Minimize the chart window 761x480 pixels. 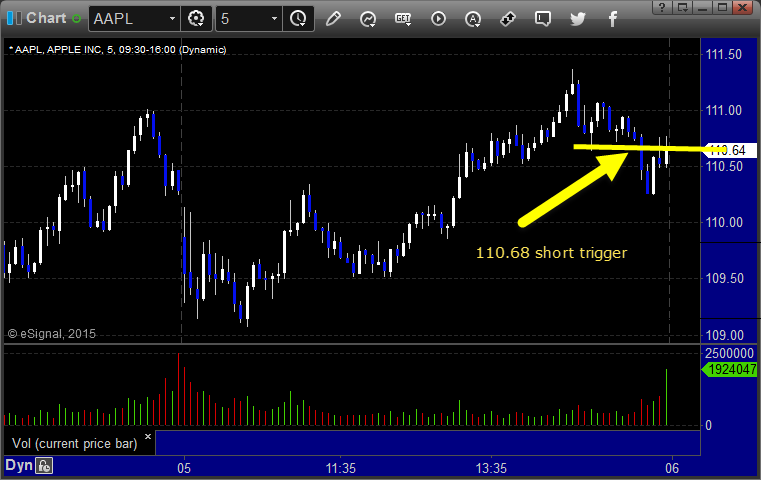(x=702, y=7)
